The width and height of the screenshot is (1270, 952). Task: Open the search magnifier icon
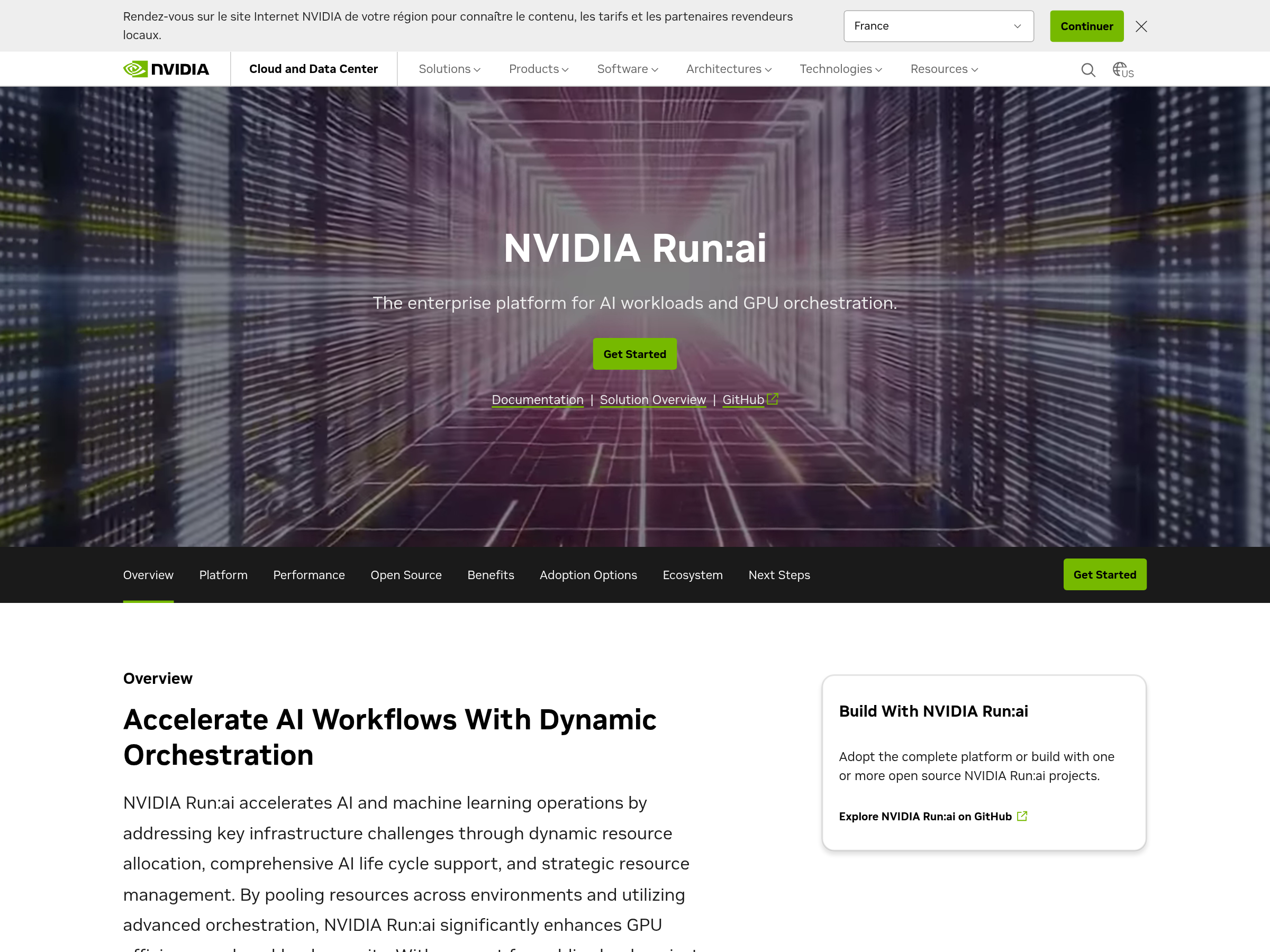coord(1088,69)
